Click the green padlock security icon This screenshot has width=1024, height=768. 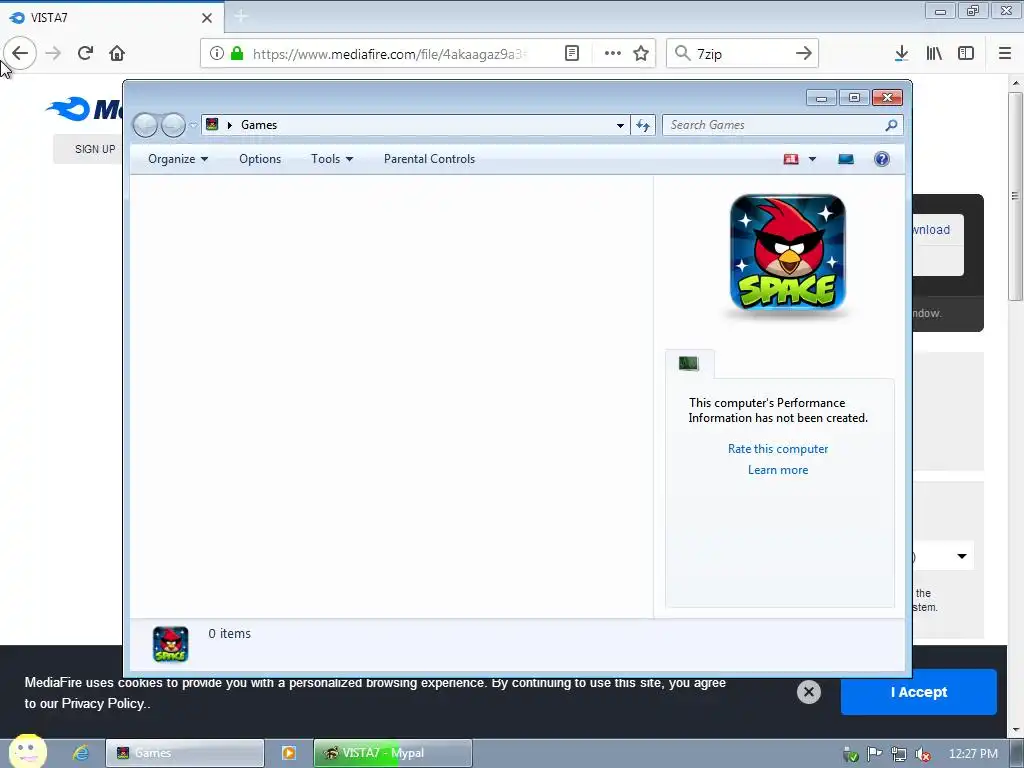point(237,53)
